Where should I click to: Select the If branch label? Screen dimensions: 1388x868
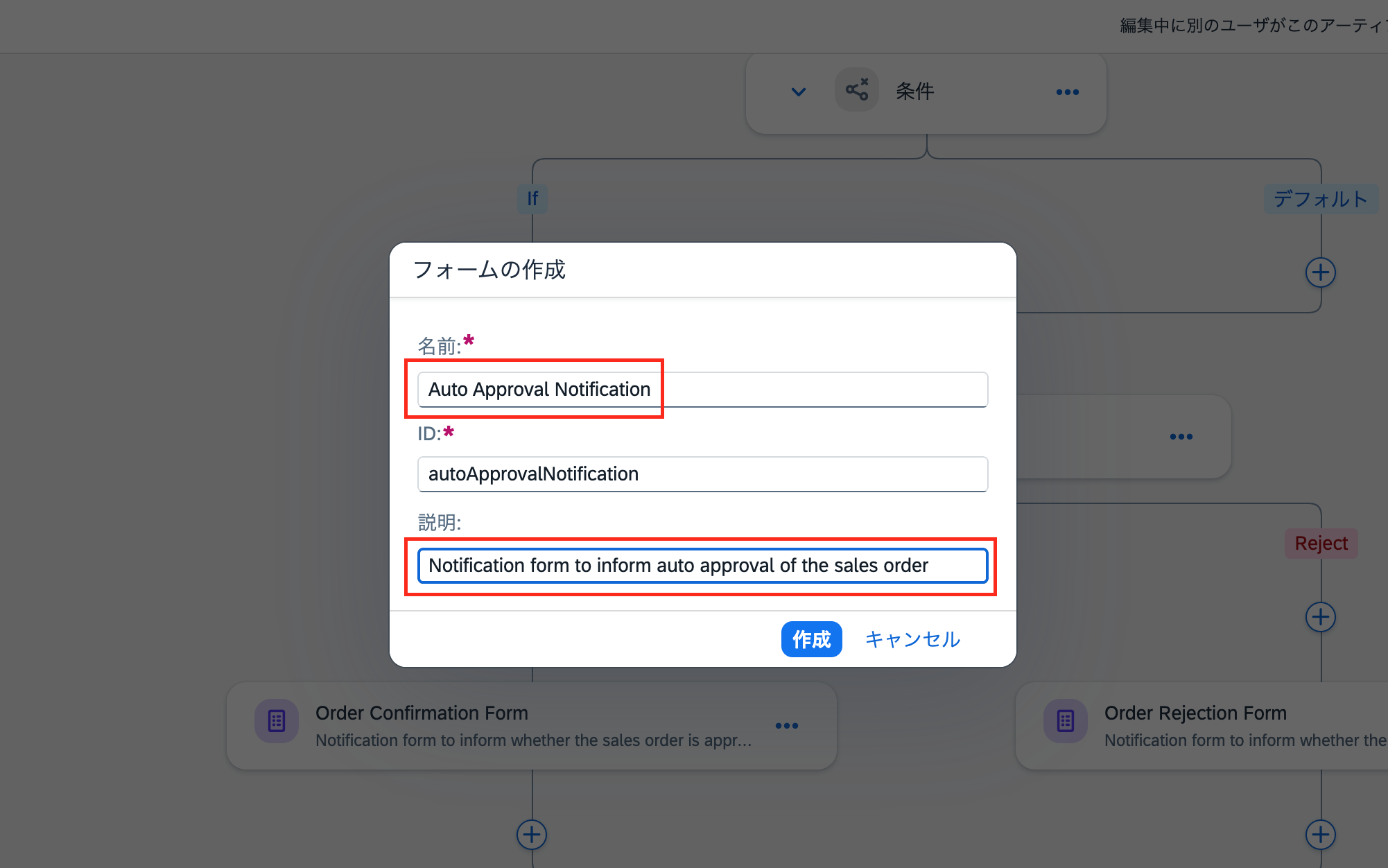[532, 199]
